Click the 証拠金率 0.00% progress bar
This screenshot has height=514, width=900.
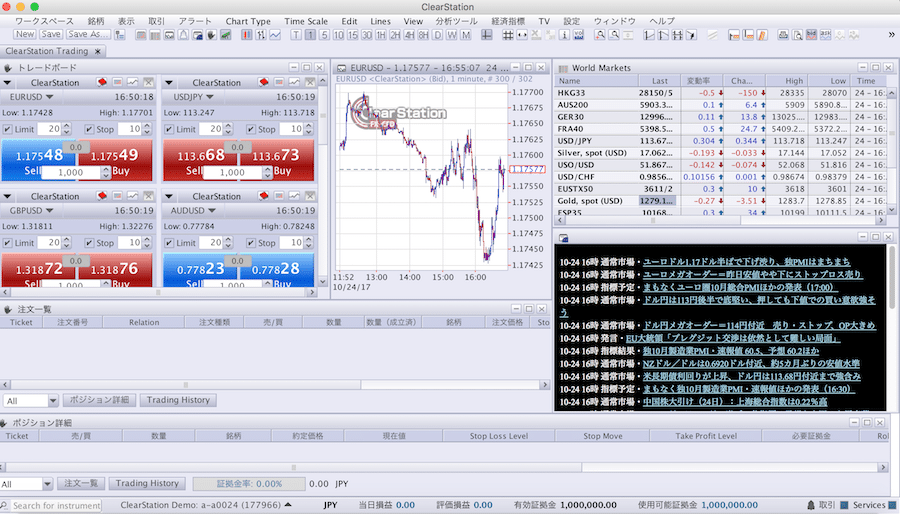(249, 484)
